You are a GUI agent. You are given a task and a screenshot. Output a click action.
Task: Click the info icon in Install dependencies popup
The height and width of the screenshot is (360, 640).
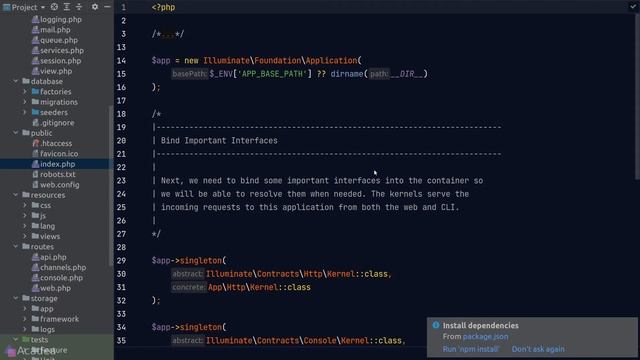tap(436, 325)
